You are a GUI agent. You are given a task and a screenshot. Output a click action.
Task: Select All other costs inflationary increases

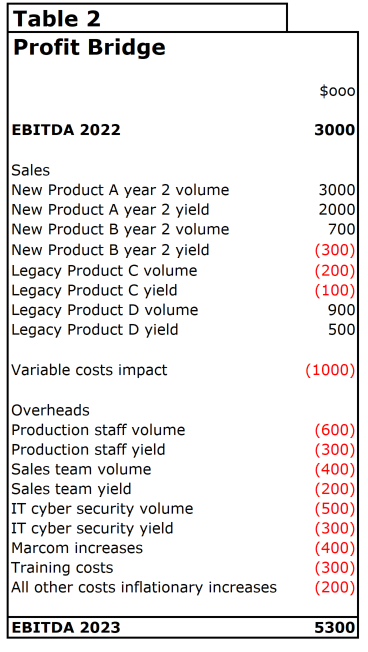click(x=144, y=588)
